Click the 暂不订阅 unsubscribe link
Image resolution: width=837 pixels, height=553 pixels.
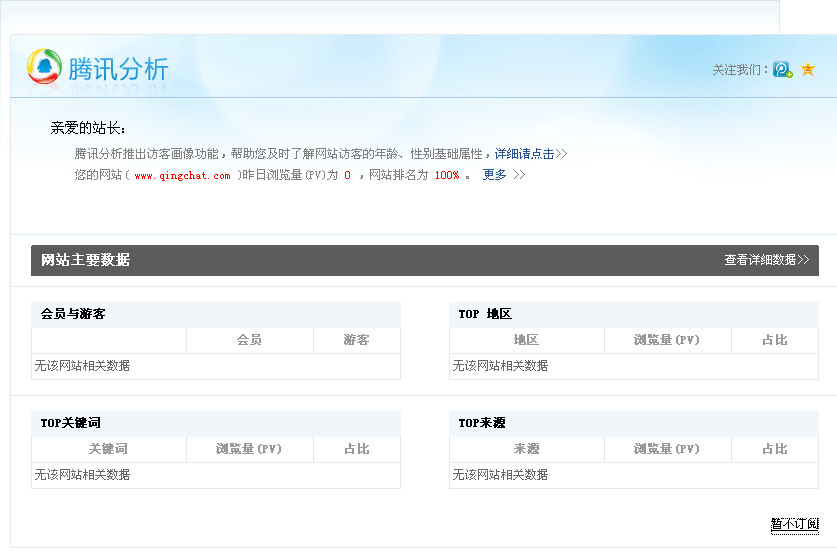click(x=794, y=524)
